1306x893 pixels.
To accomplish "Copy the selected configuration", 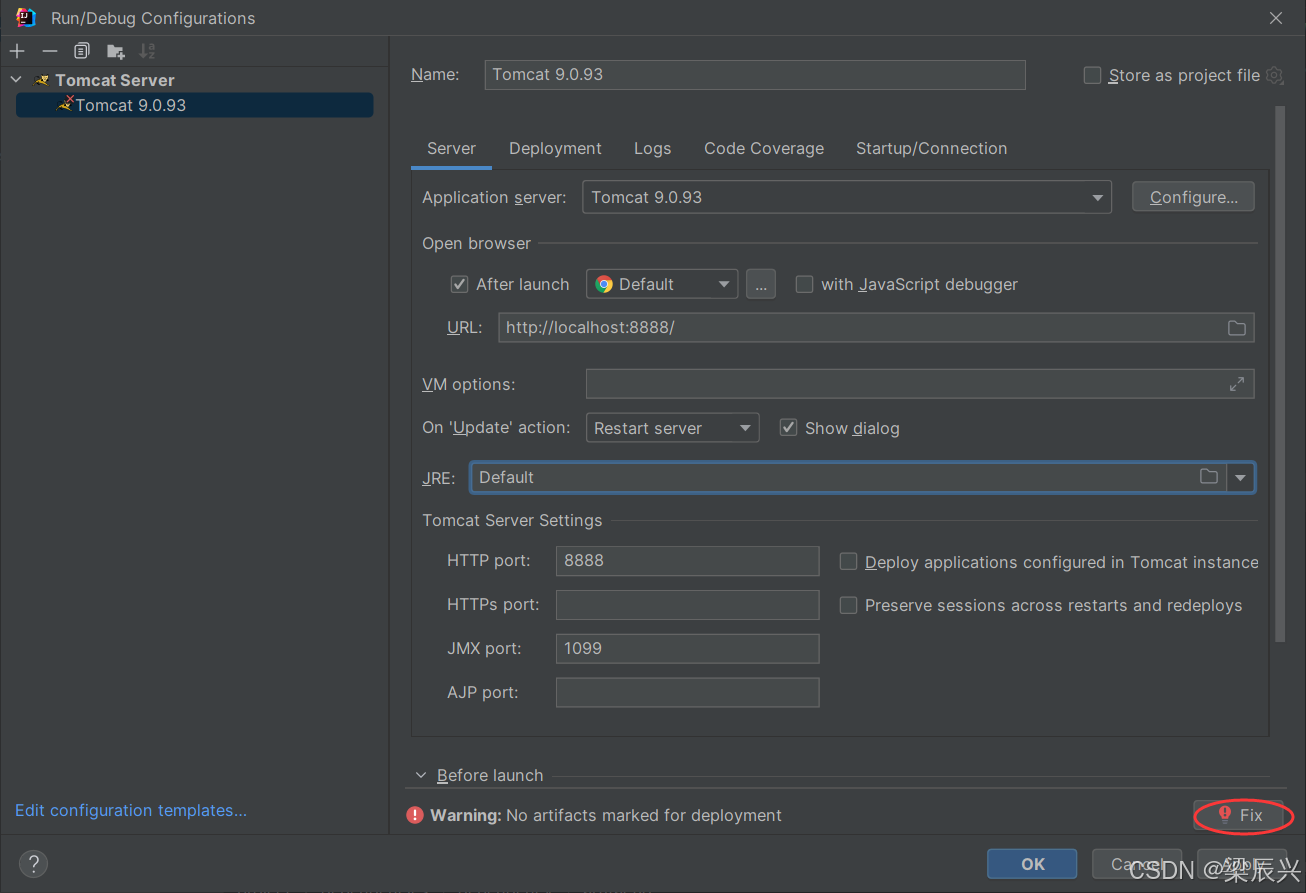I will coord(82,51).
